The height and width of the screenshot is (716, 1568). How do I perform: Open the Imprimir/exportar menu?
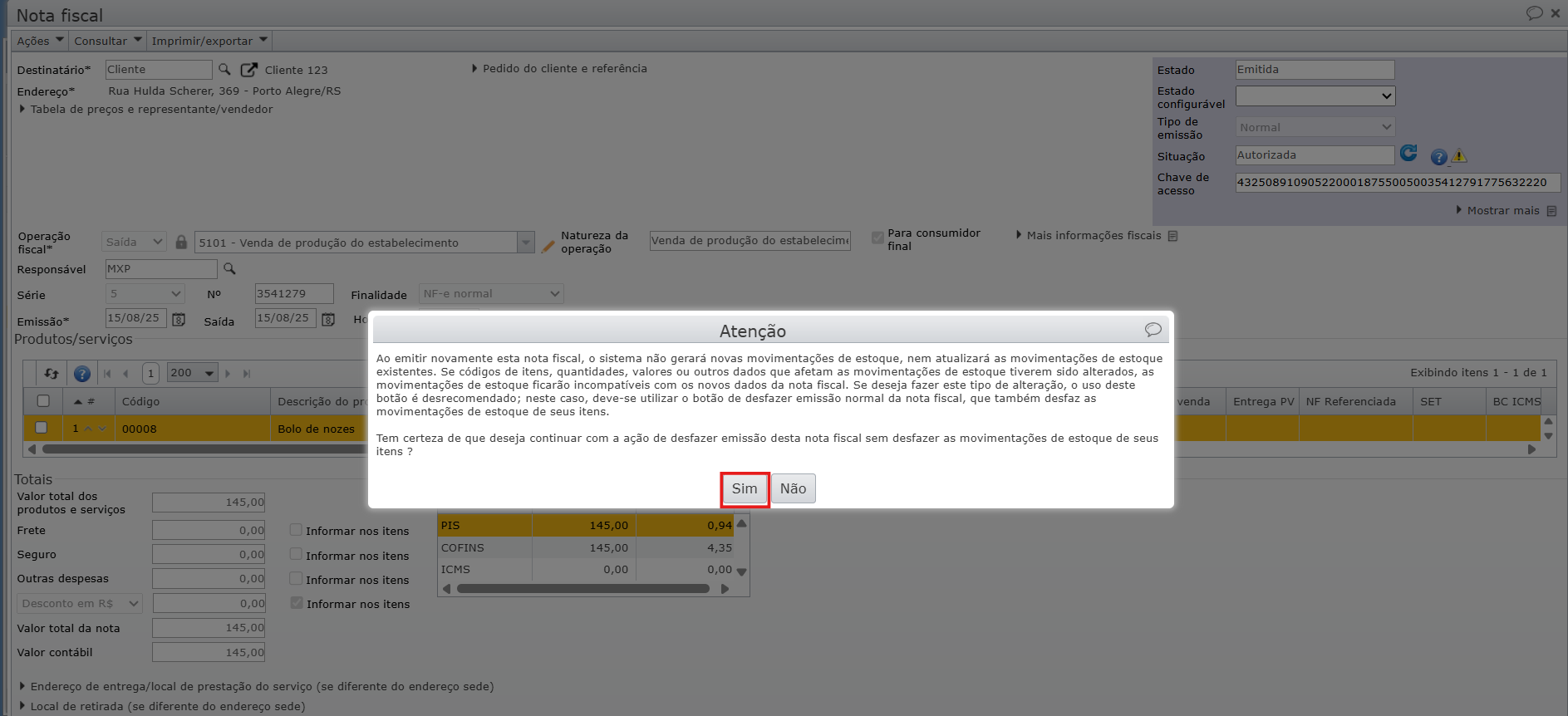coord(209,41)
